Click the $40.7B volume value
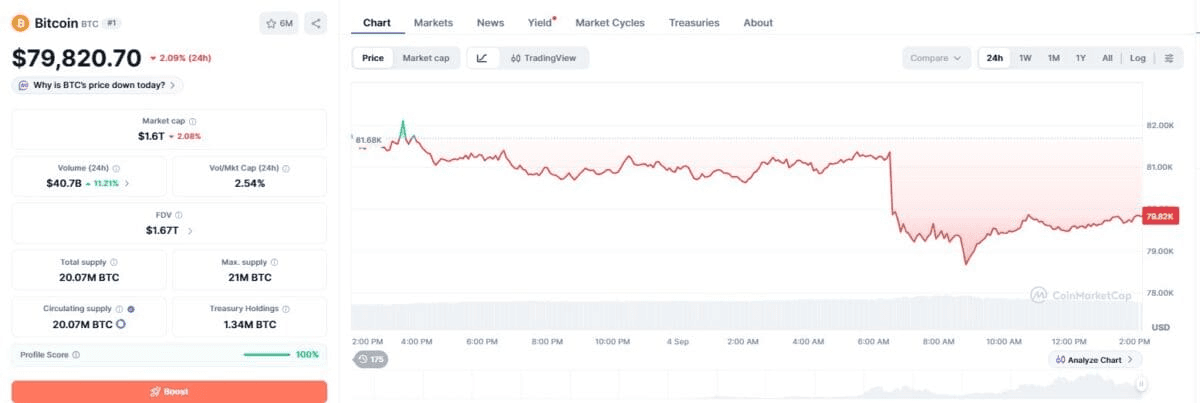The width and height of the screenshot is (1200, 403). (x=64, y=183)
